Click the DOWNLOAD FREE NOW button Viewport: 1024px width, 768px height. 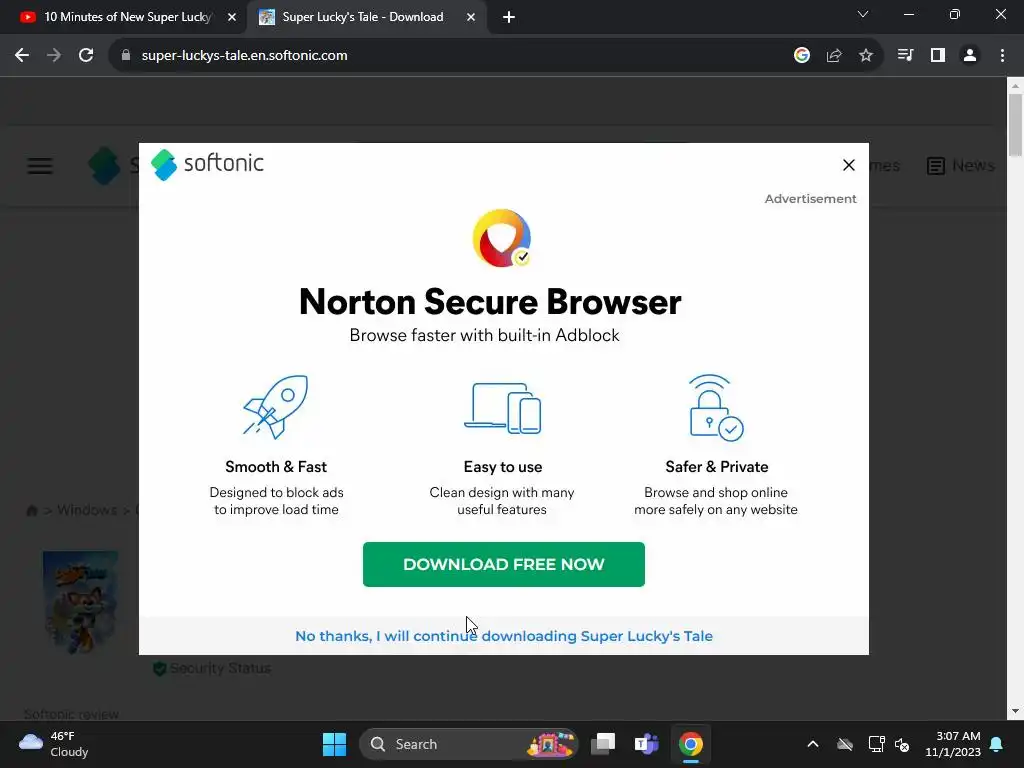click(x=504, y=564)
